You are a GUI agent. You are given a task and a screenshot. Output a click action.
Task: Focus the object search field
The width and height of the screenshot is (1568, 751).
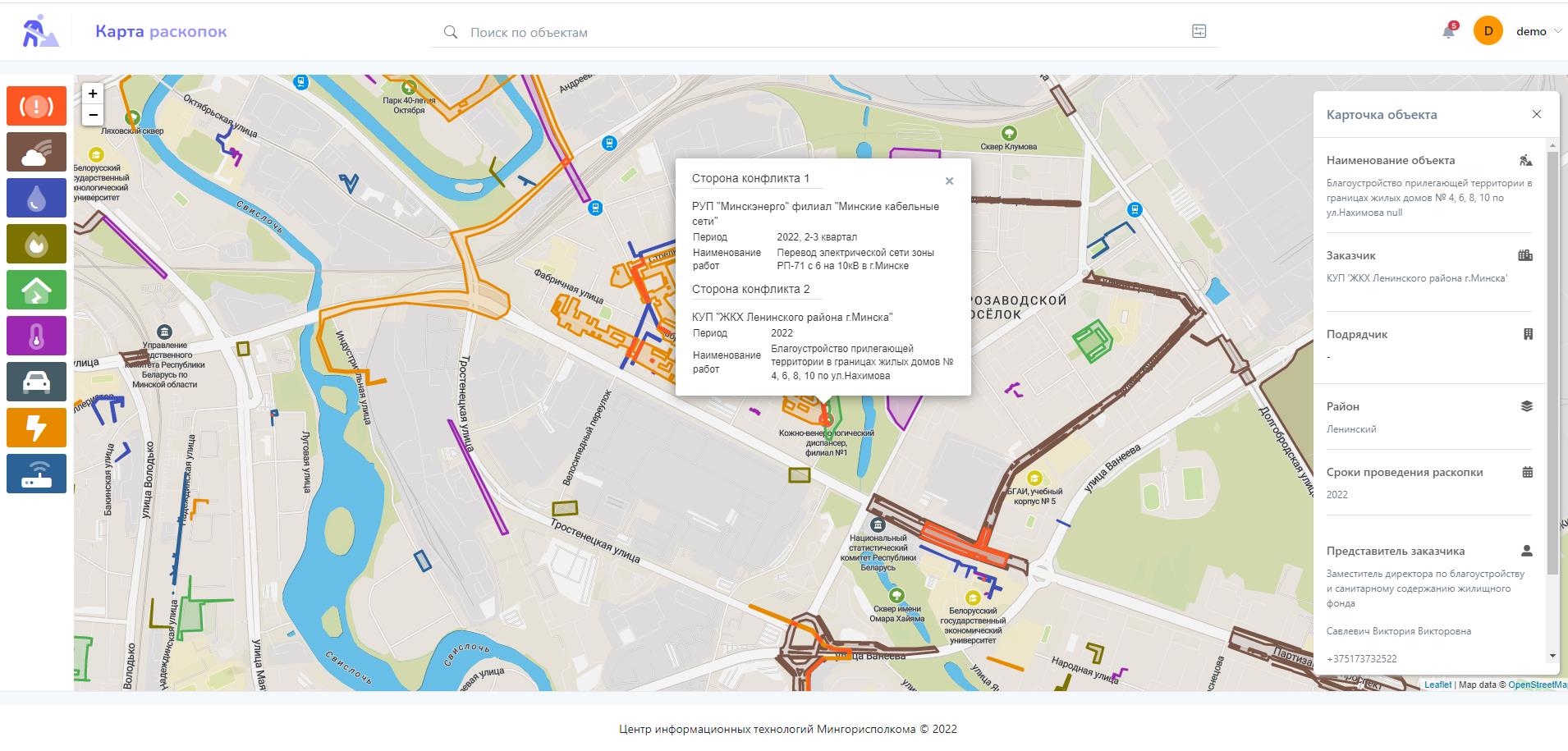coord(825,32)
